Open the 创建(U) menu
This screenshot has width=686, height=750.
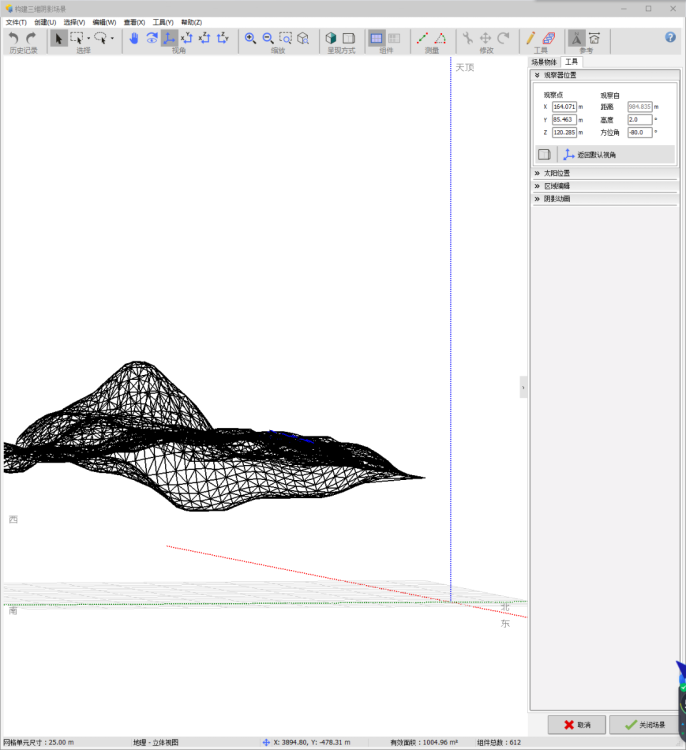click(x=45, y=22)
